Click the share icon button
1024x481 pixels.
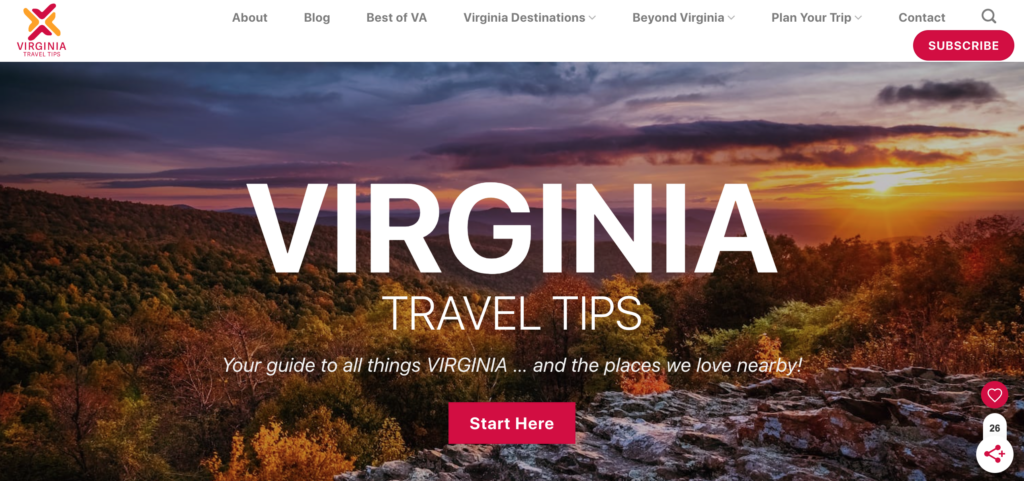[994, 454]
